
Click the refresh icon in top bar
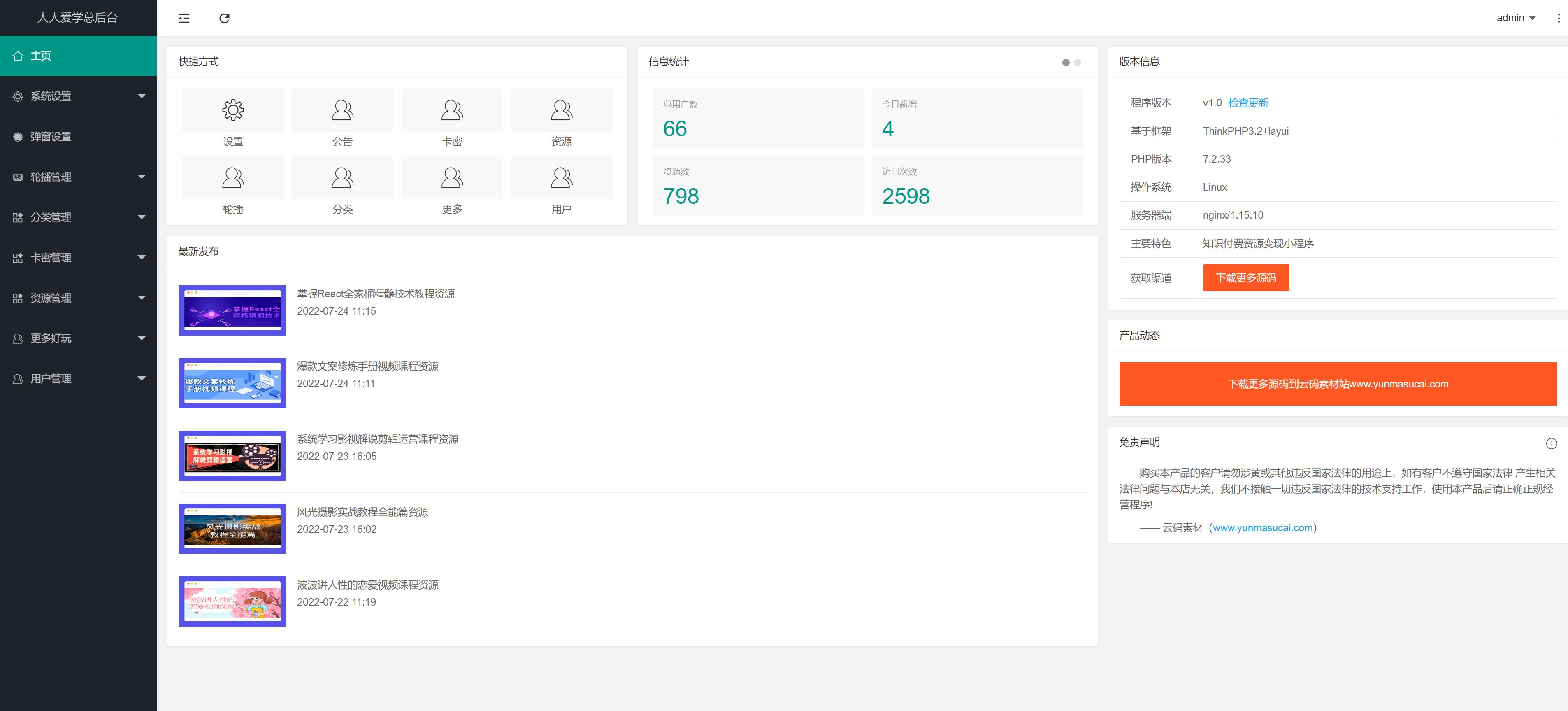[224, 18]
